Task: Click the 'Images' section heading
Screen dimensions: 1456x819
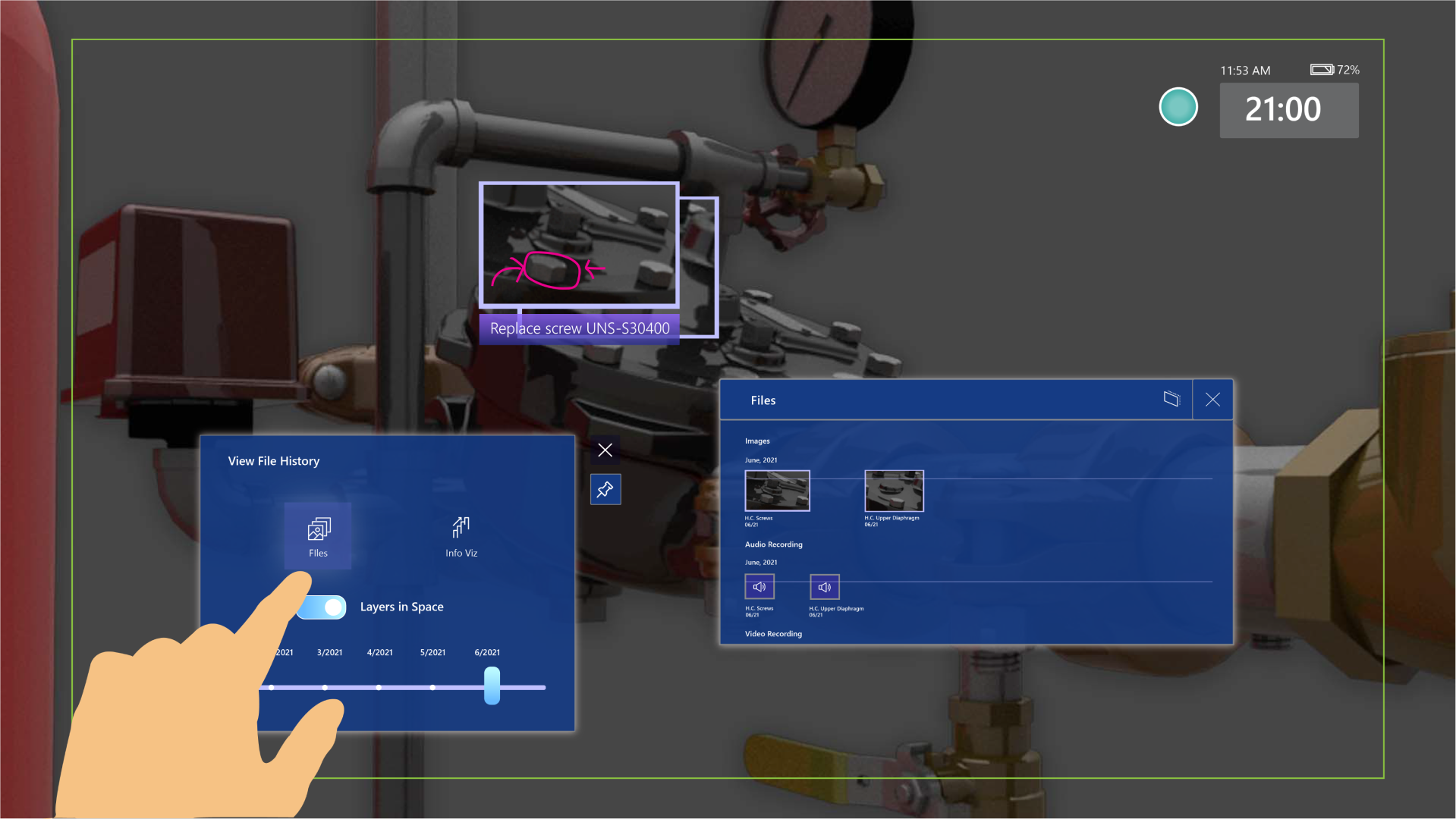Action: (x=757, y=441)
